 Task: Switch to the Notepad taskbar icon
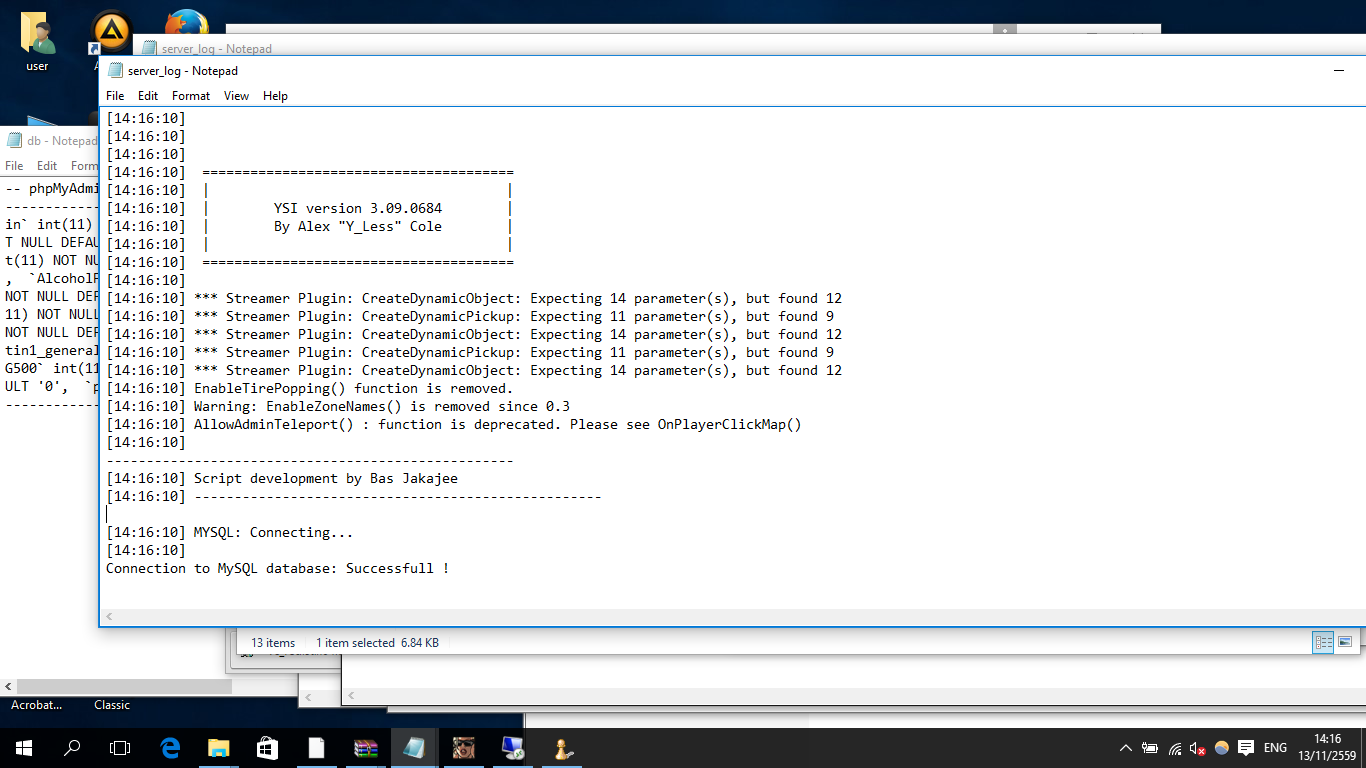coord(413,747)
